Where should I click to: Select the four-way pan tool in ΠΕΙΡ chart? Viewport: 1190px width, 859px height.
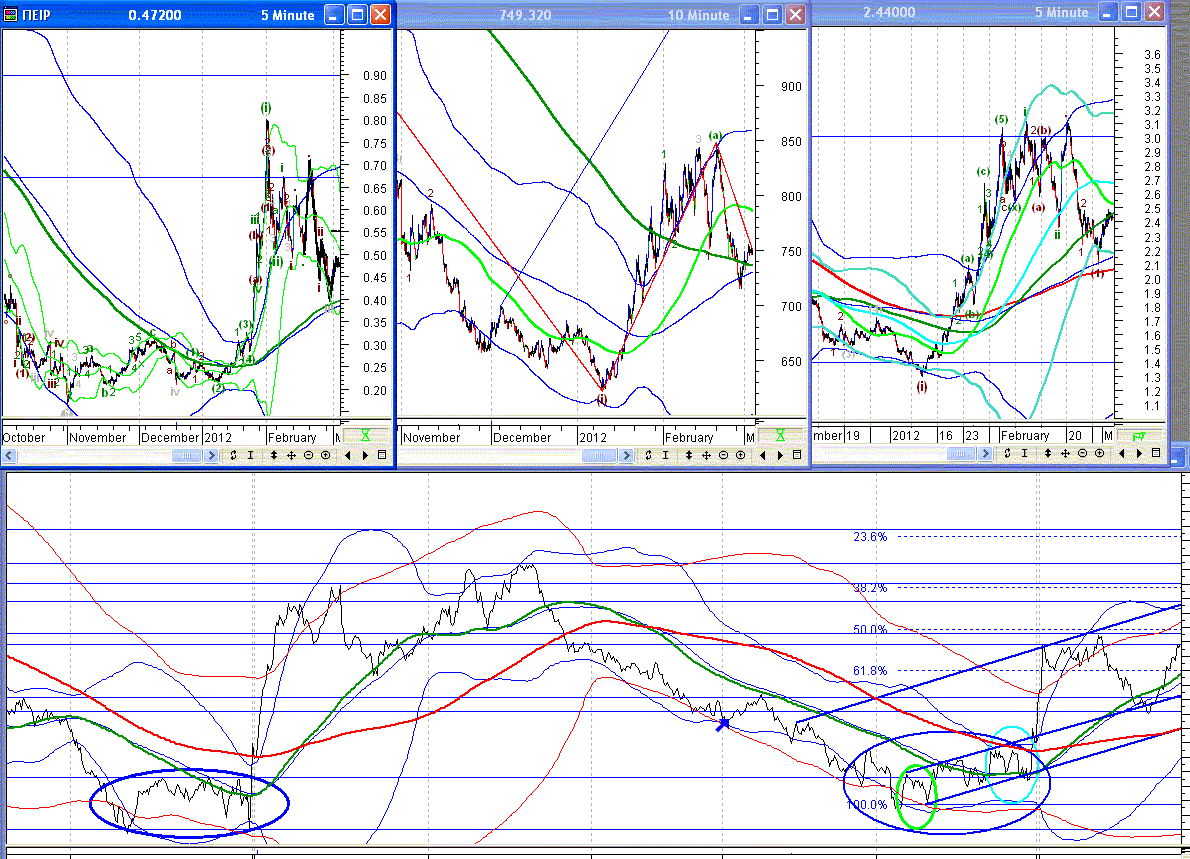[x=291, y=455]
